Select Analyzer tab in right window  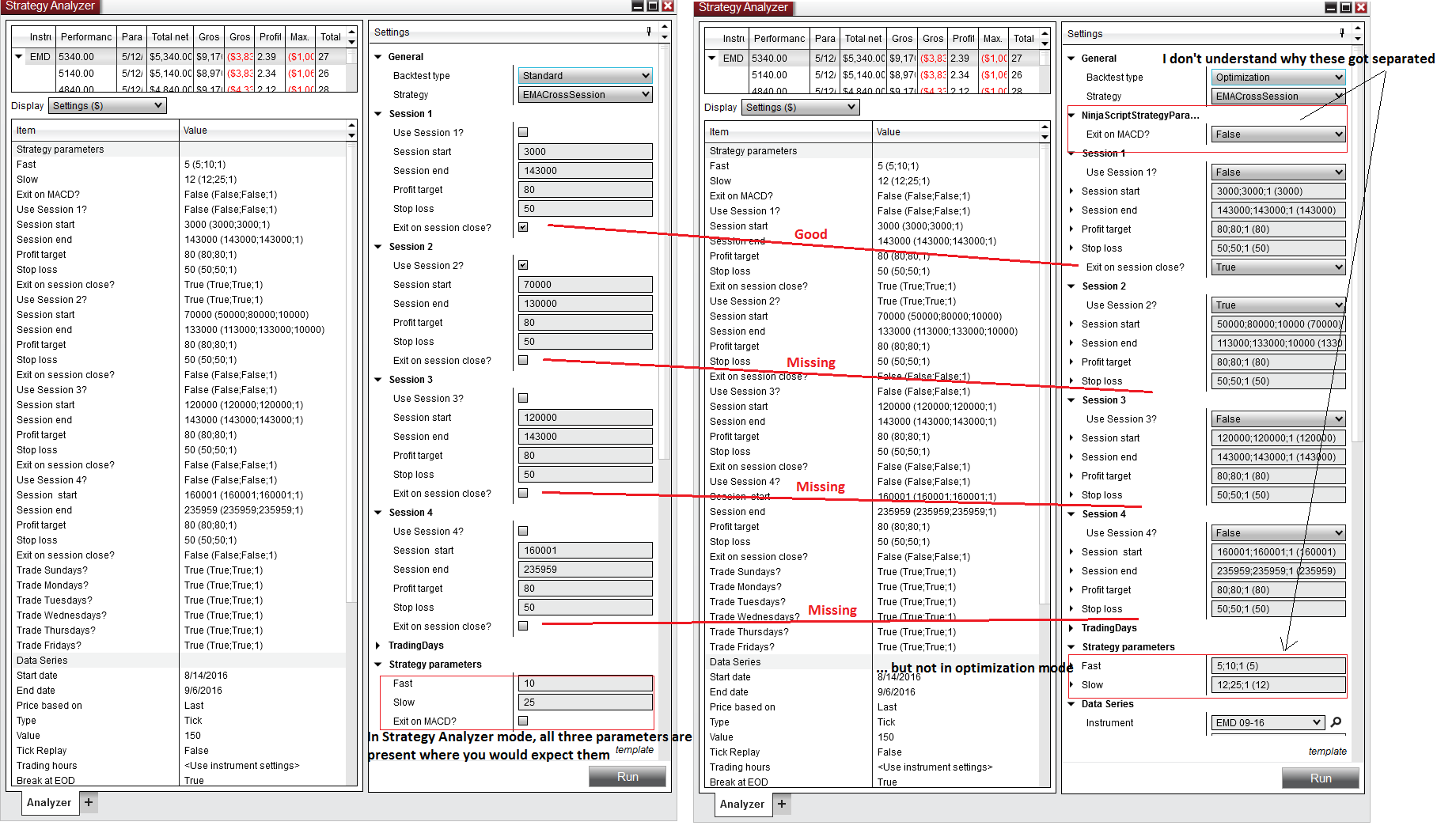pyautogui.click(x=742, y=804)
